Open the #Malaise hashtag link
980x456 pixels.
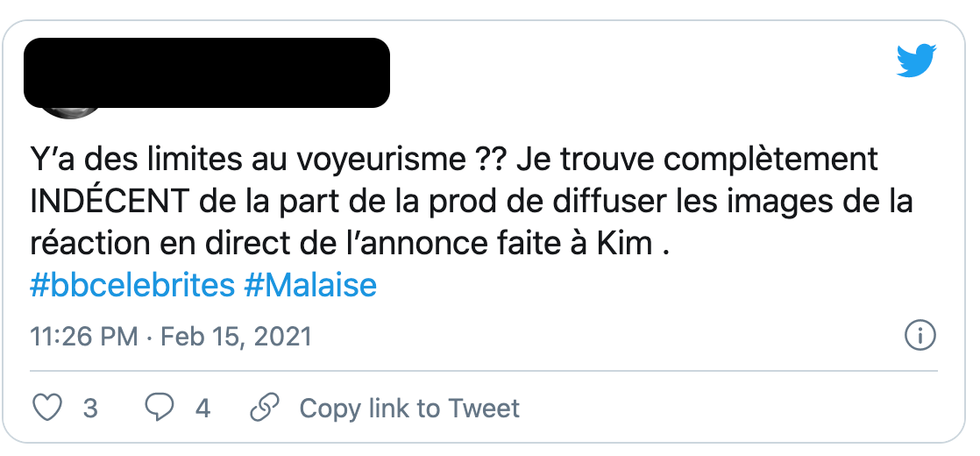click(x=310, y=286)
